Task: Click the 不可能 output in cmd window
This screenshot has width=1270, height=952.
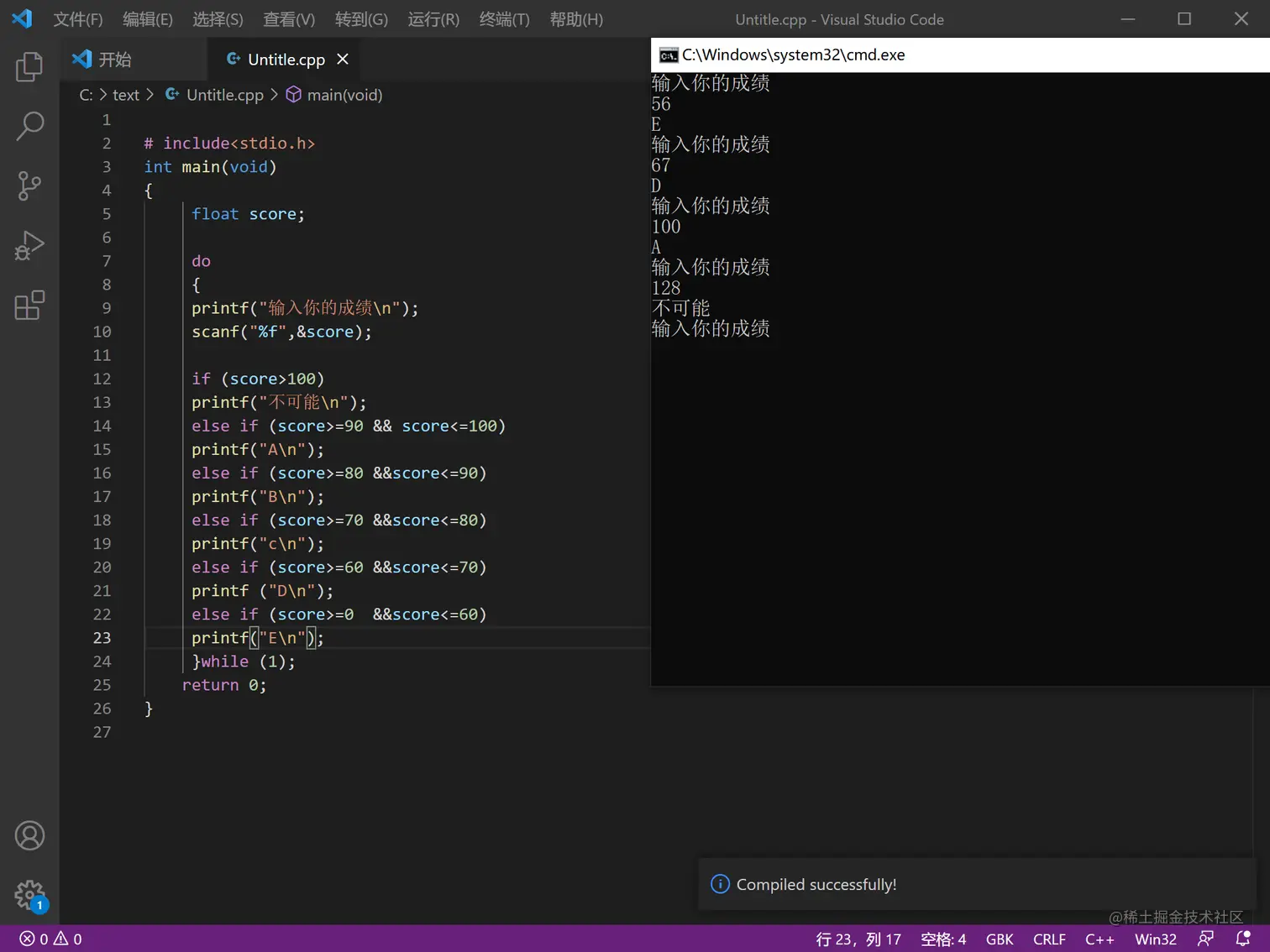Action: [681, 308]
